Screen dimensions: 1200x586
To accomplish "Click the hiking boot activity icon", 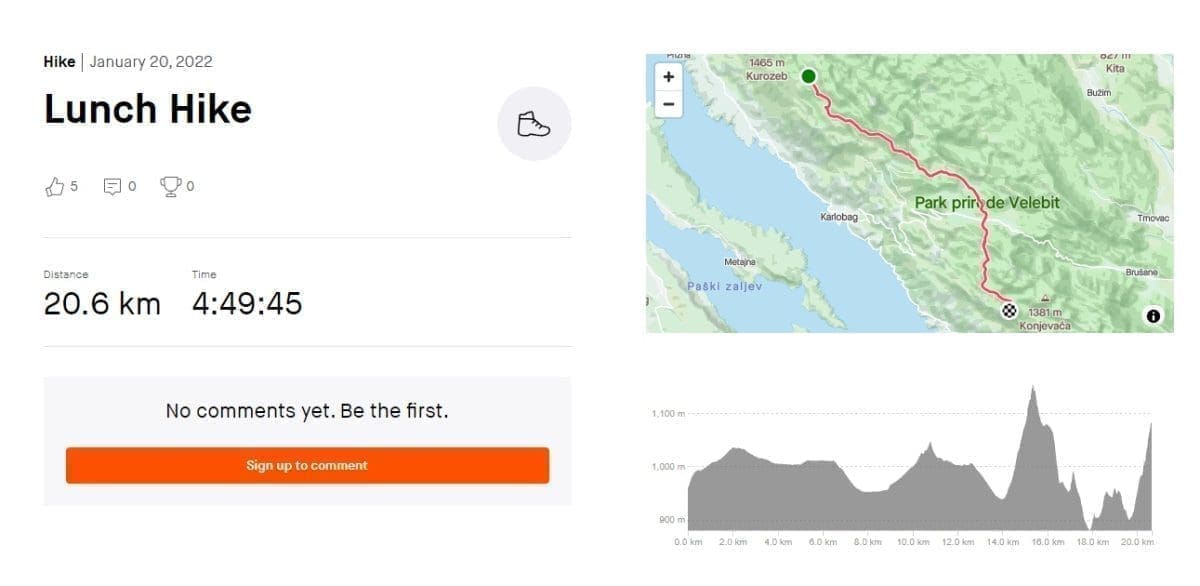I will (x=534, y=124).
